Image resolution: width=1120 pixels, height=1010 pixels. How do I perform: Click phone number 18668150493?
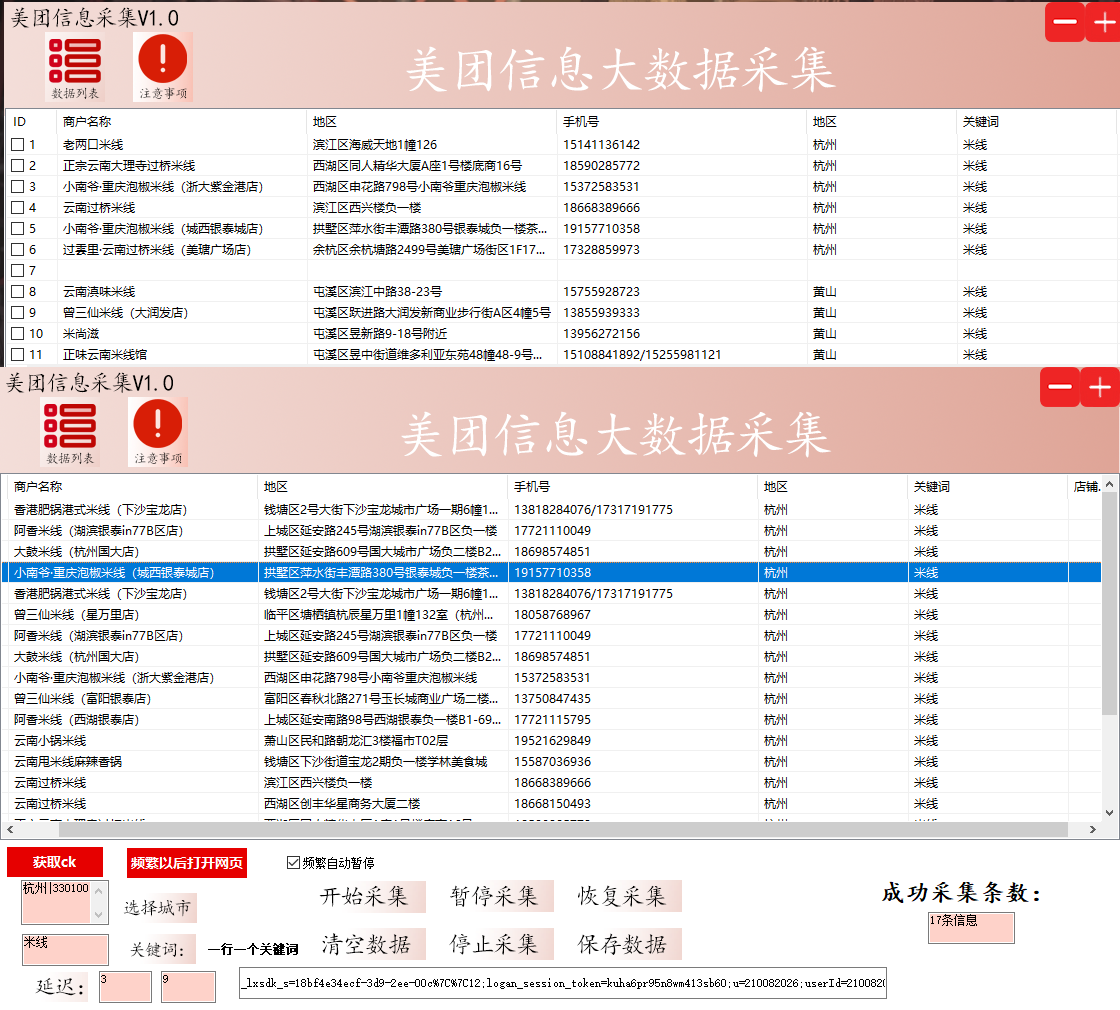[553, 804]
